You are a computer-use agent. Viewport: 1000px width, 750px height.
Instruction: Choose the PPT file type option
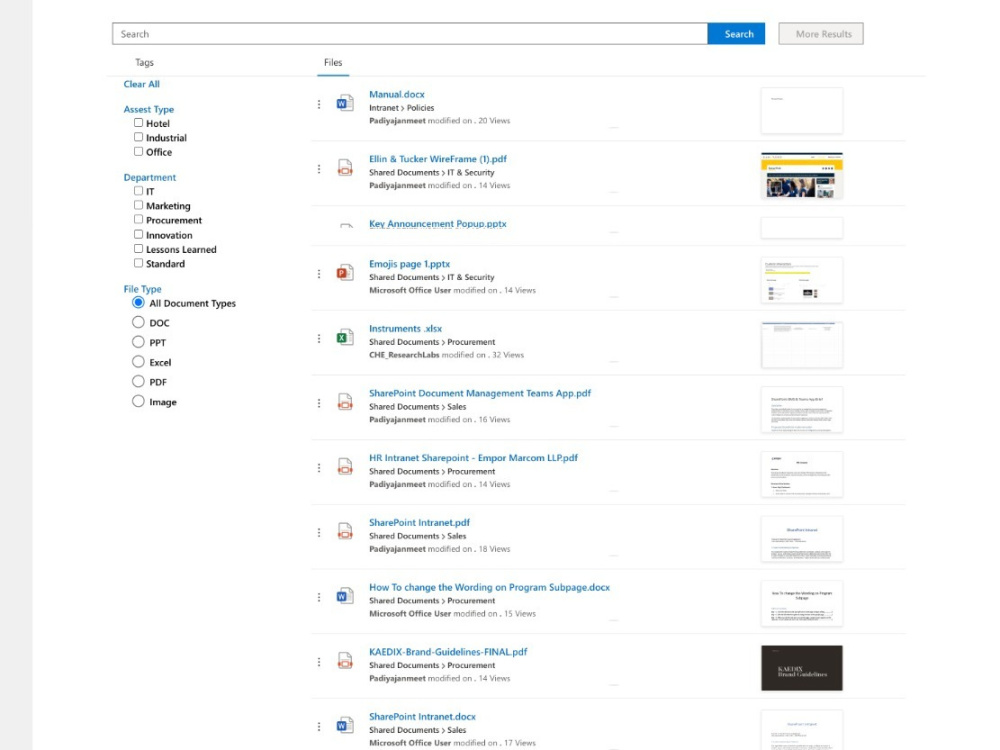138,342
